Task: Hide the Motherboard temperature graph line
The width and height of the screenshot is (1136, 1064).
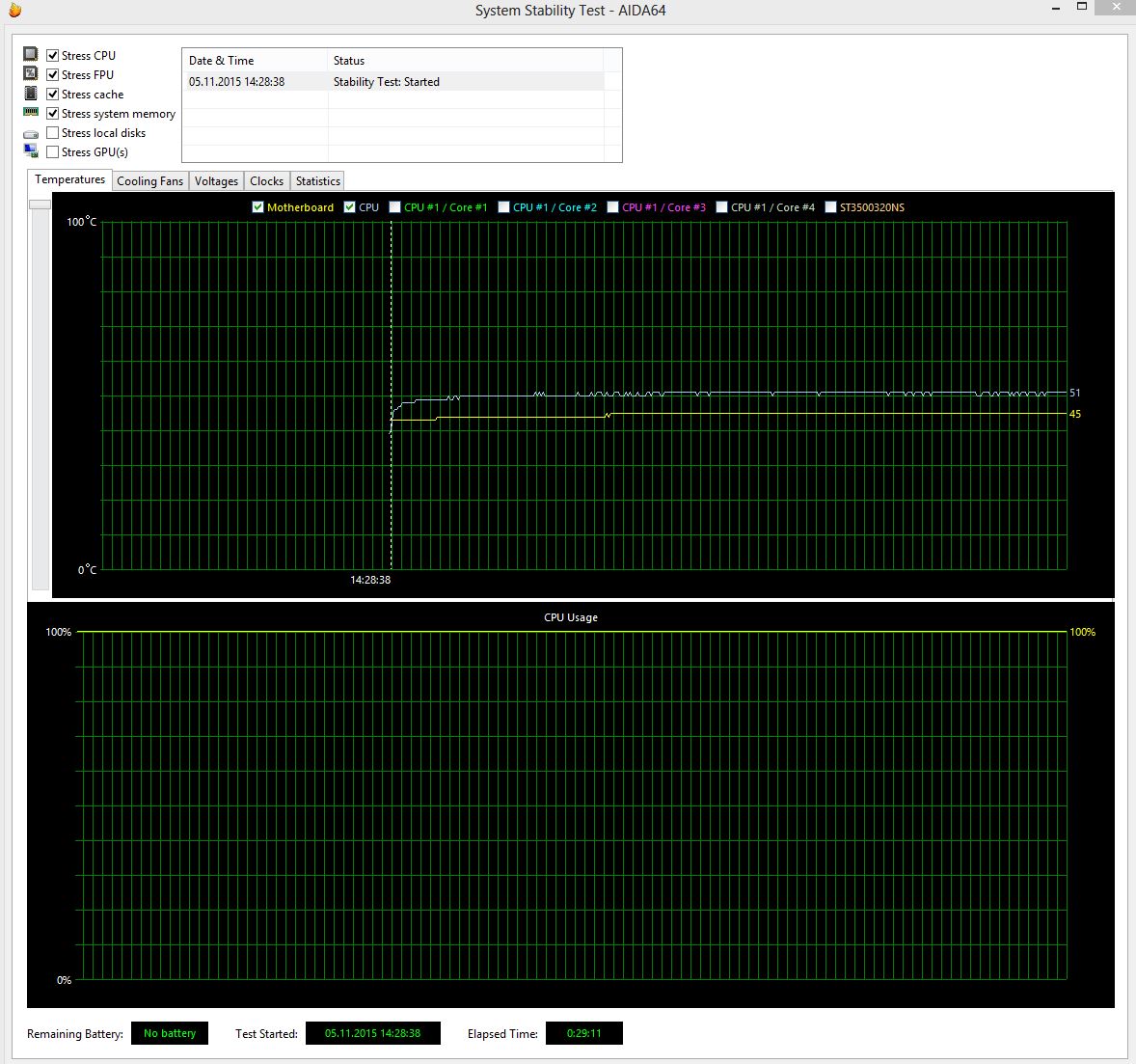Action: 257,207
